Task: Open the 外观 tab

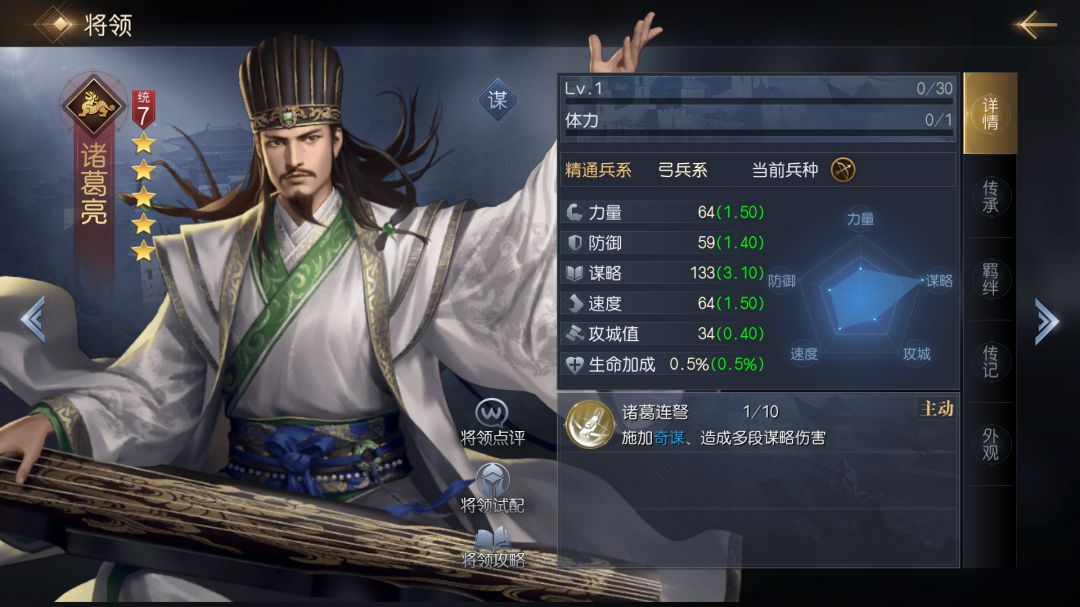Action: (990, 444)
